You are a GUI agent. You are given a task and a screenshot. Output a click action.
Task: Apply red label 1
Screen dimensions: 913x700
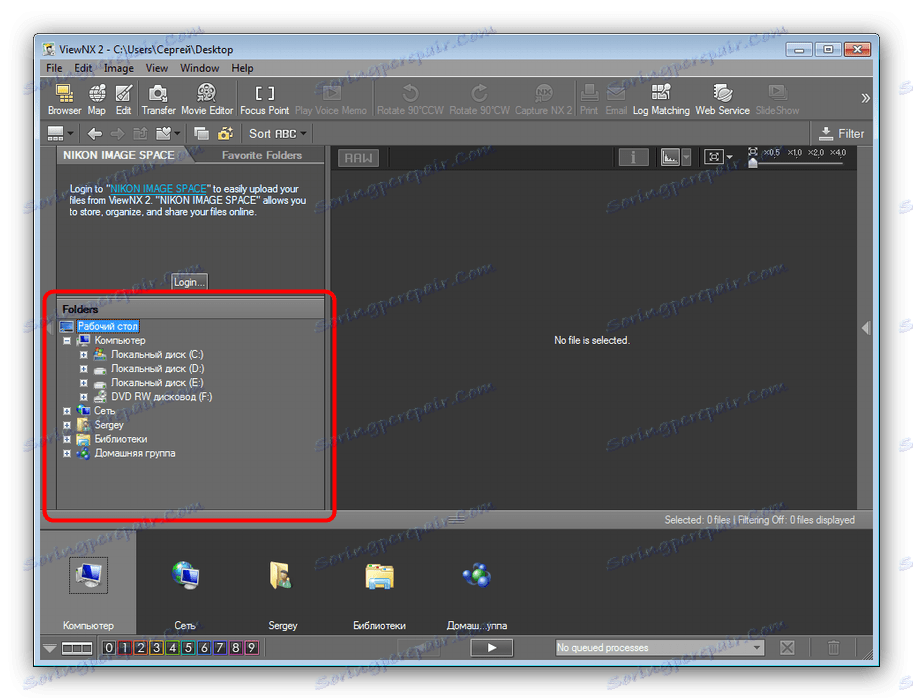coord(124,648)
